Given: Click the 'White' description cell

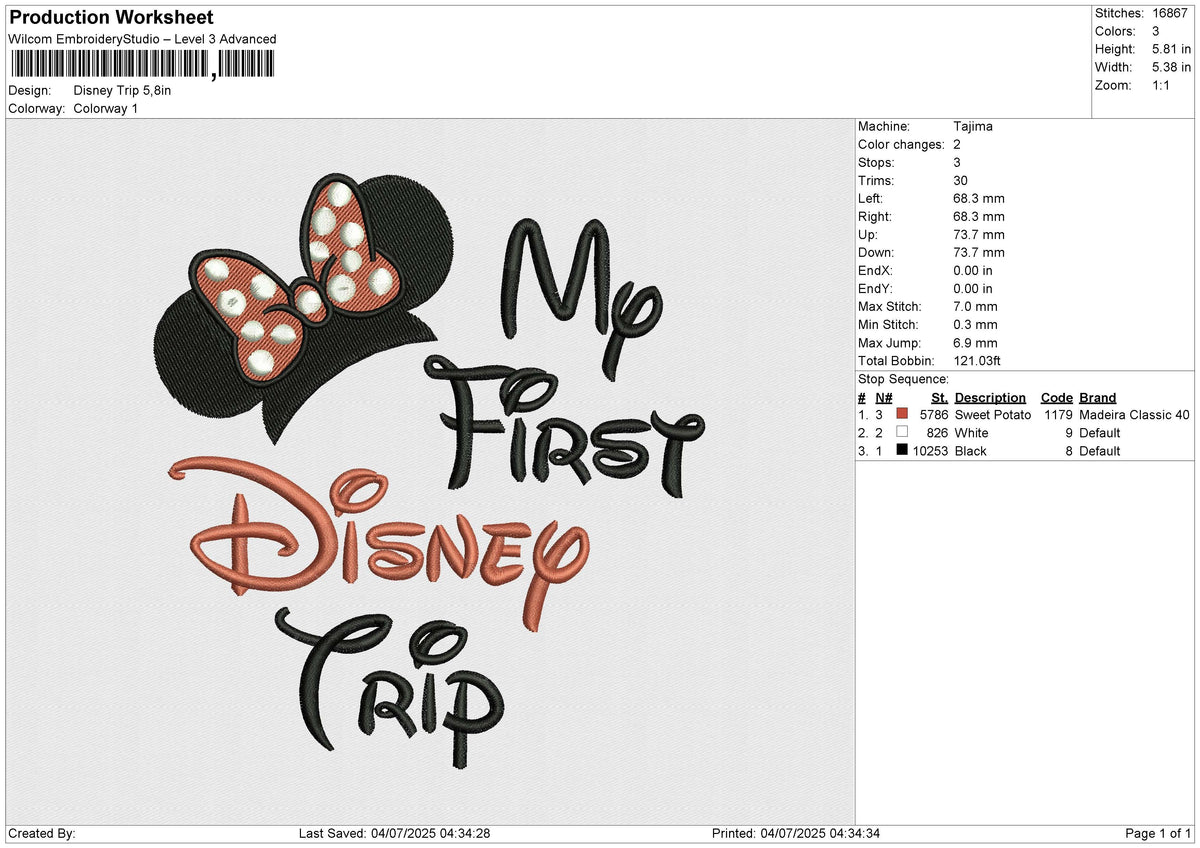Looking at the screenshot, I should click(x=971, y=433).
